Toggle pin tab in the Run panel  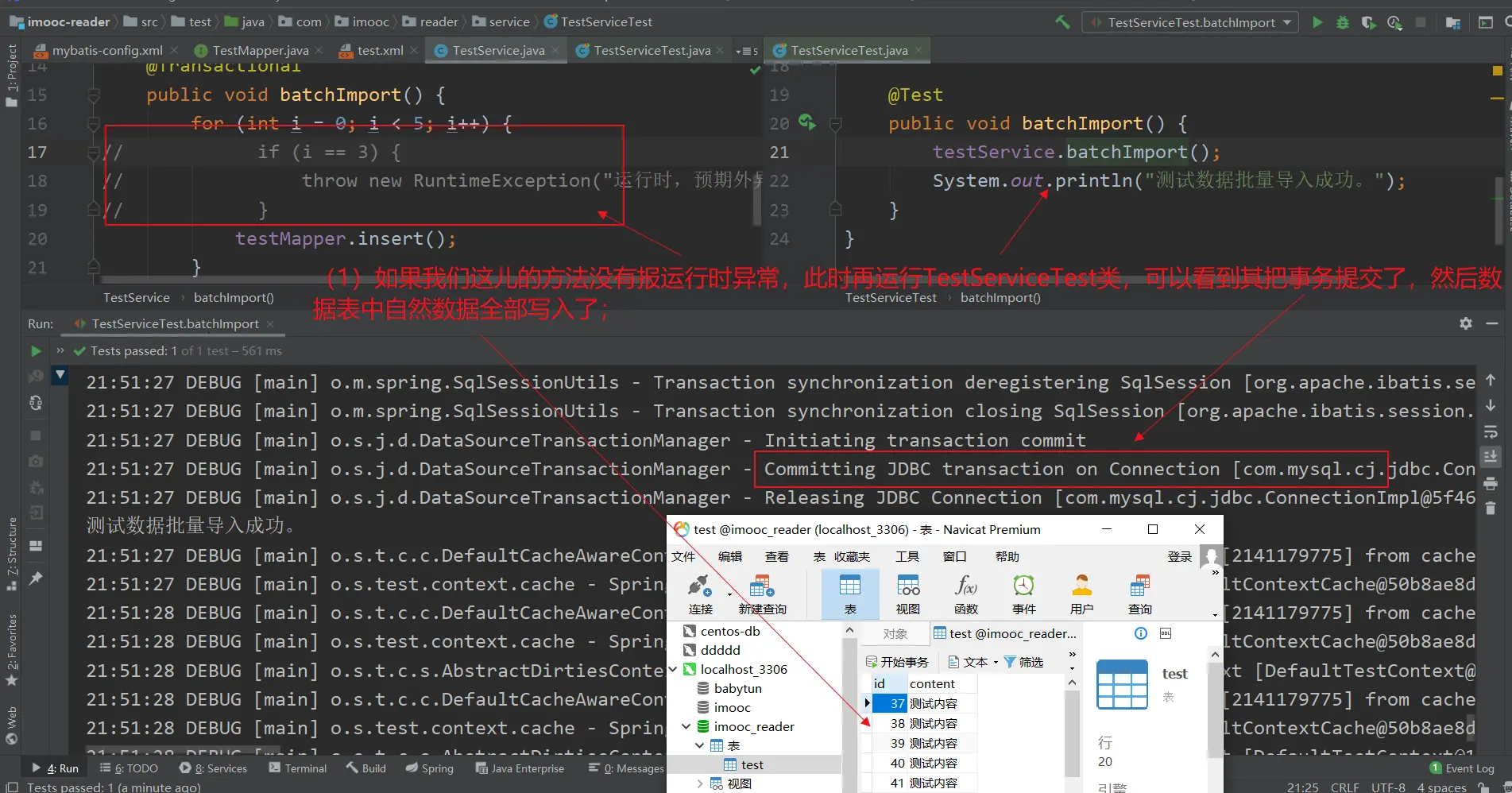[36, 578]
